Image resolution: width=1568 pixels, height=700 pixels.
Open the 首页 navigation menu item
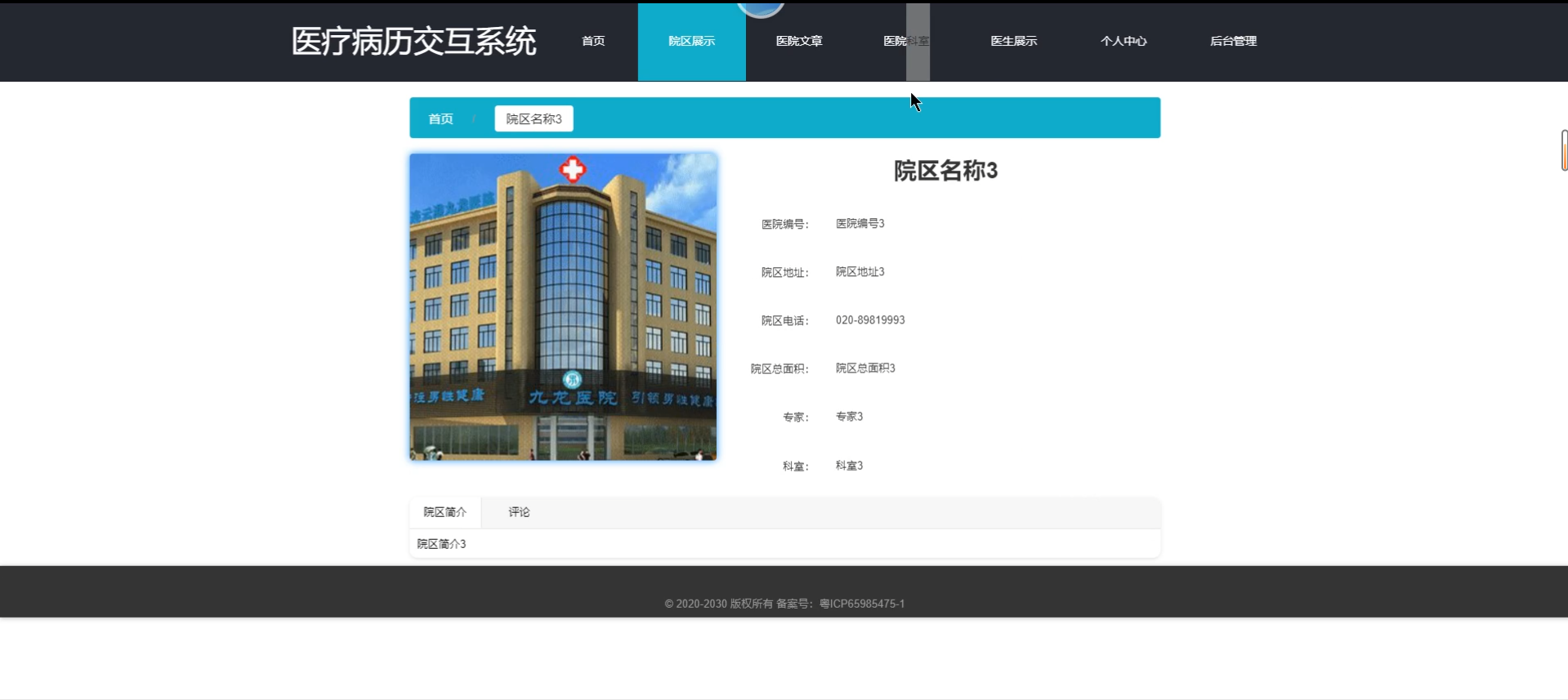(593, 41)
